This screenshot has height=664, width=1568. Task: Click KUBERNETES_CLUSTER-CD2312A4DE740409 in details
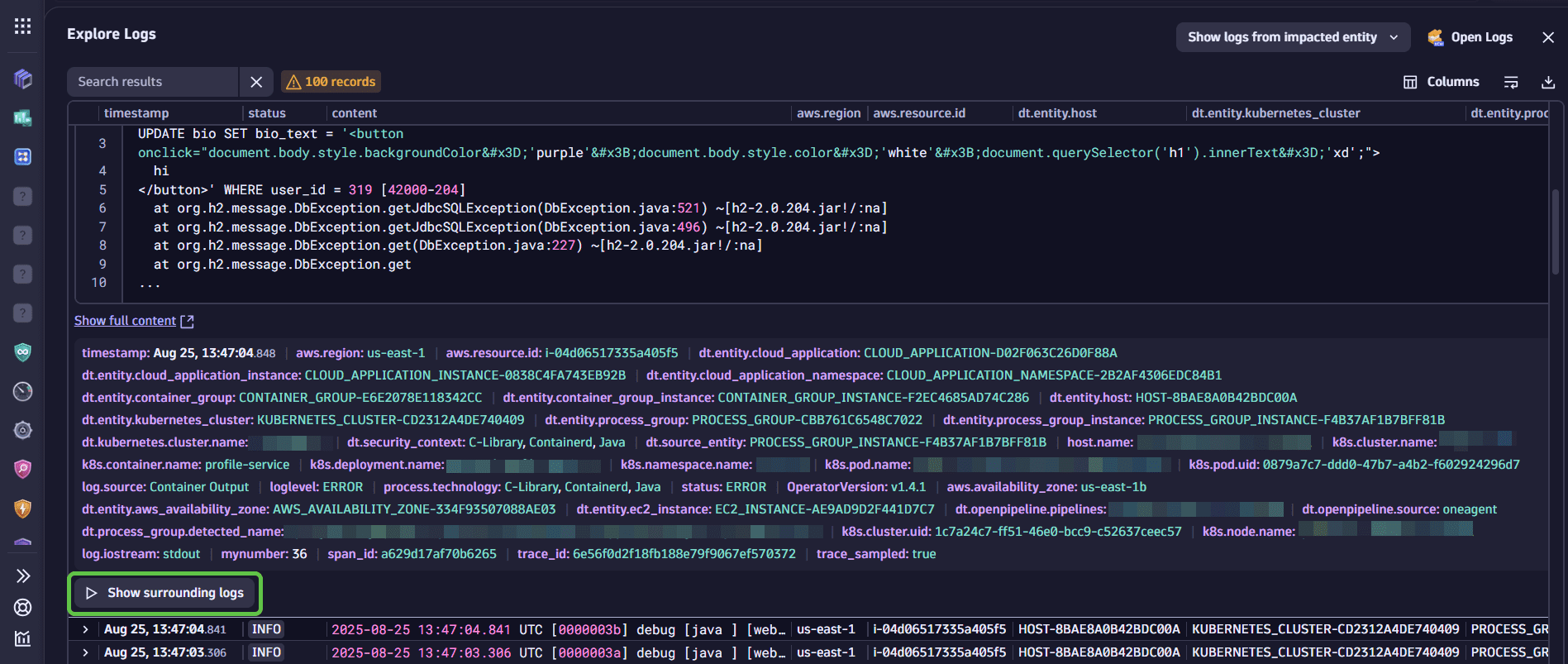click(390, 420)
